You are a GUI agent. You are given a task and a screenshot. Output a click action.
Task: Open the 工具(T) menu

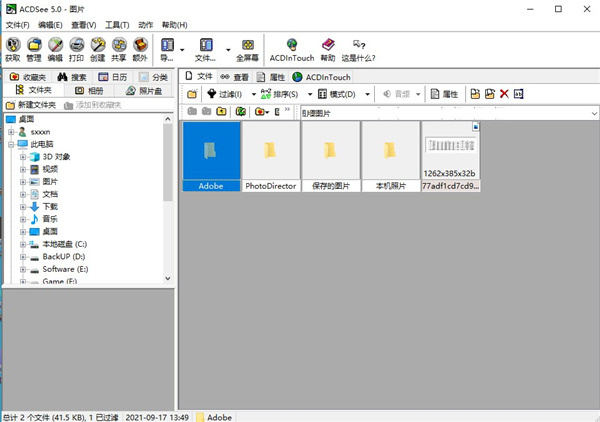pyautogui.click(x=117, y=24)
